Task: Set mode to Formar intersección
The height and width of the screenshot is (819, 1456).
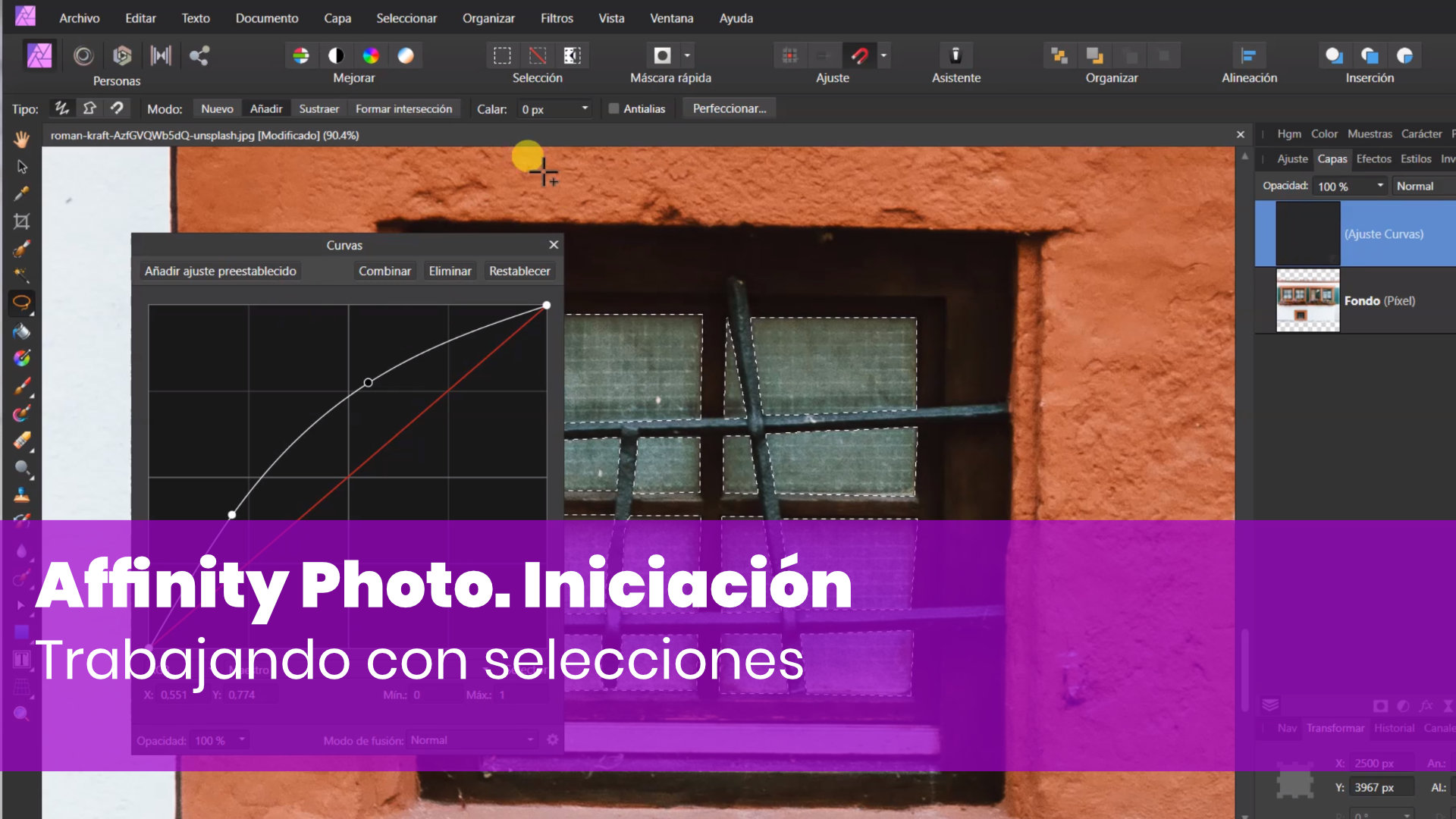Action: [x=403, y=108]
